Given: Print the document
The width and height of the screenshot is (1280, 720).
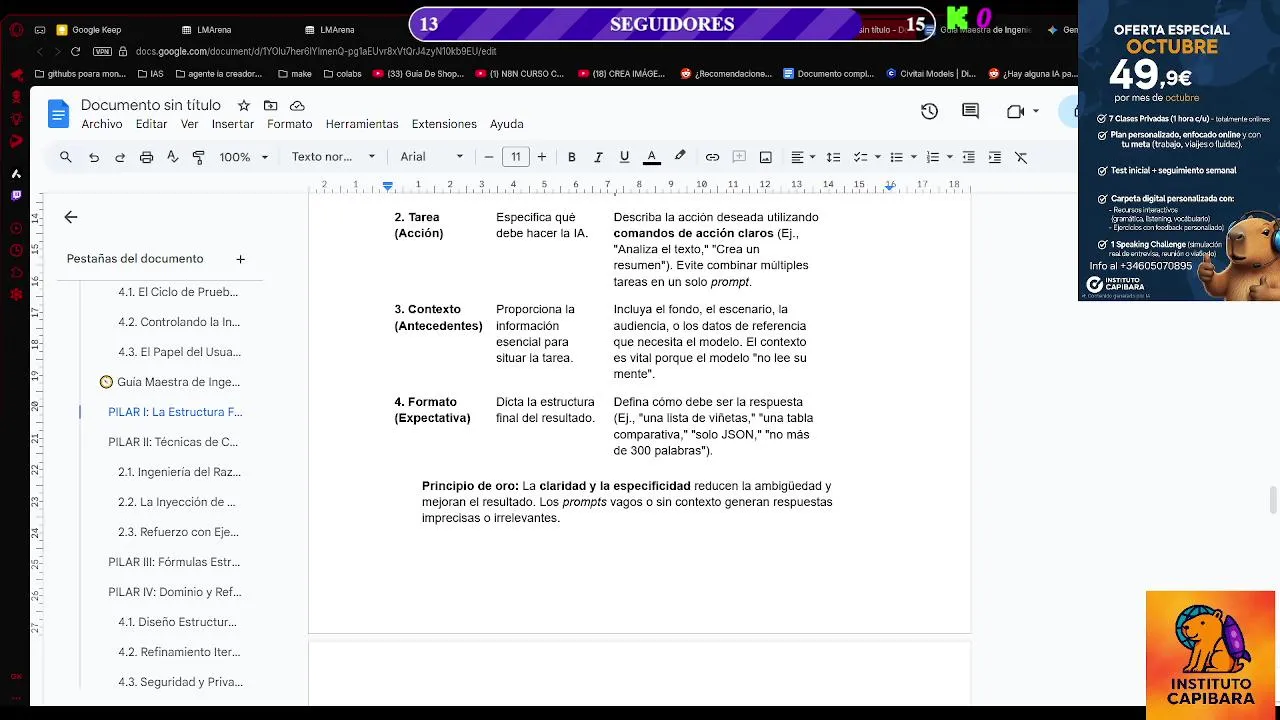Looking at the screenshot, I should (146, 157).
